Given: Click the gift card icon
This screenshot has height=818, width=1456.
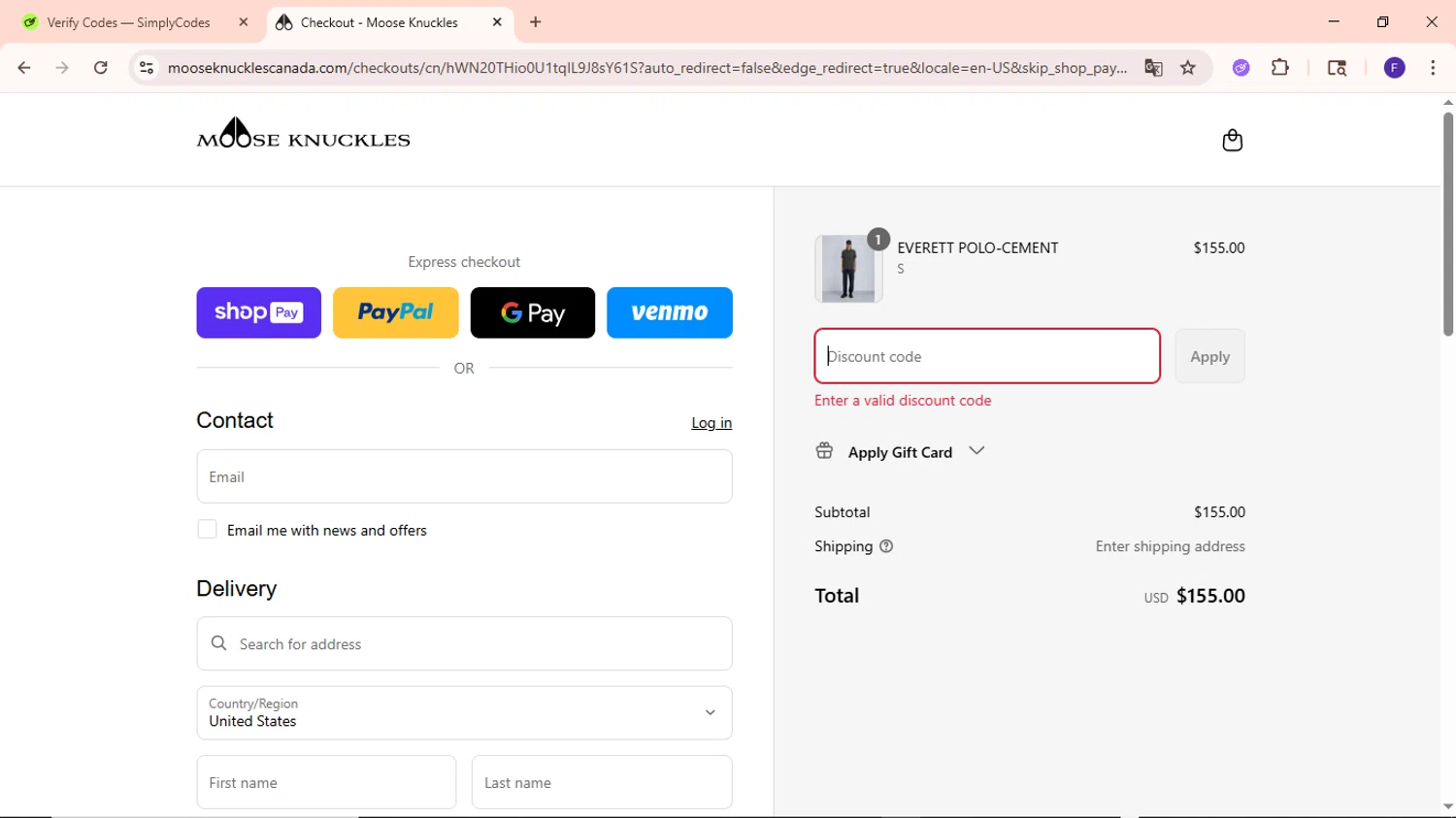Looking at the screenshot, I should click(824, 450).
